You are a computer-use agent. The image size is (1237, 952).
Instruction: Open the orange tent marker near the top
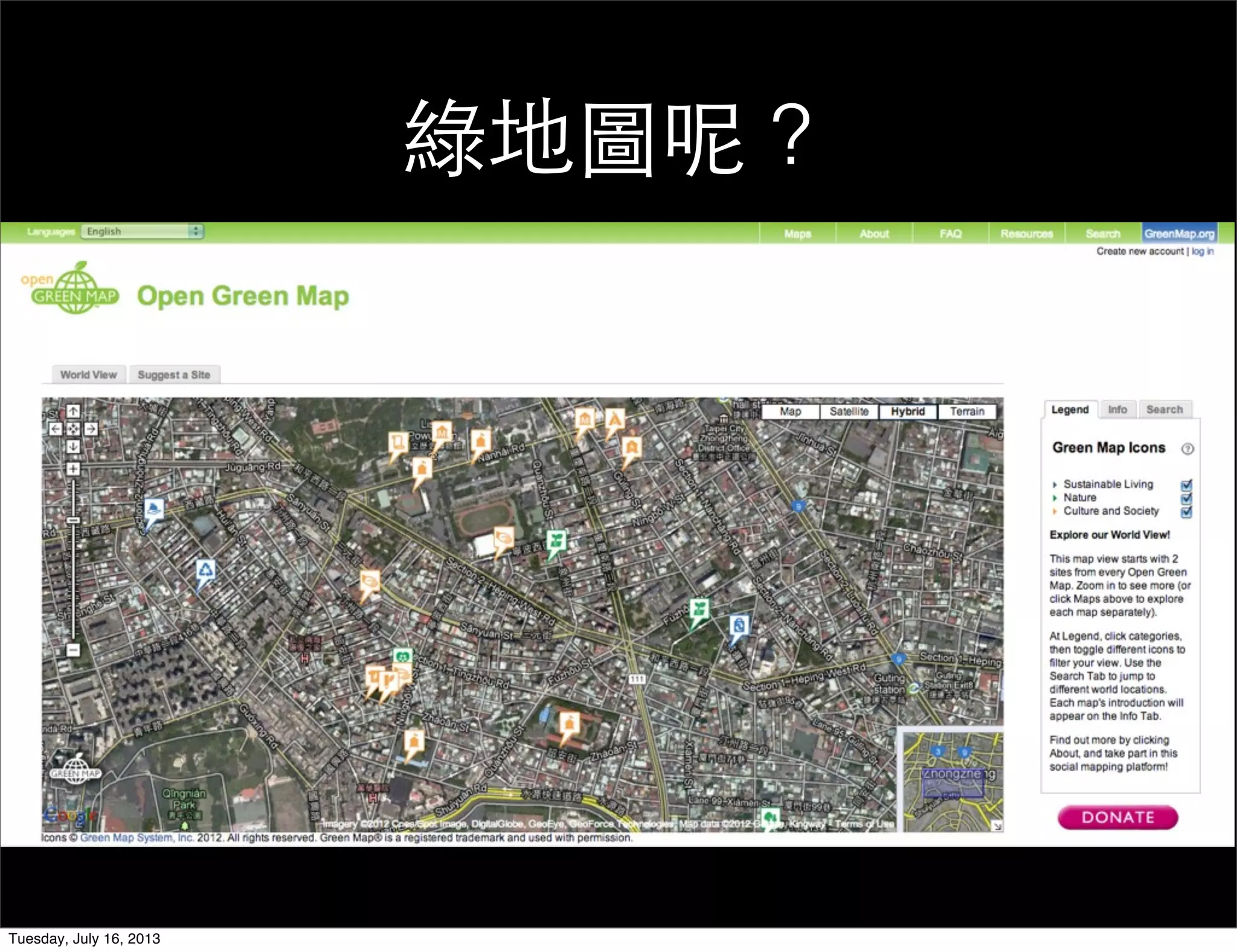click(x=615, y=419)
